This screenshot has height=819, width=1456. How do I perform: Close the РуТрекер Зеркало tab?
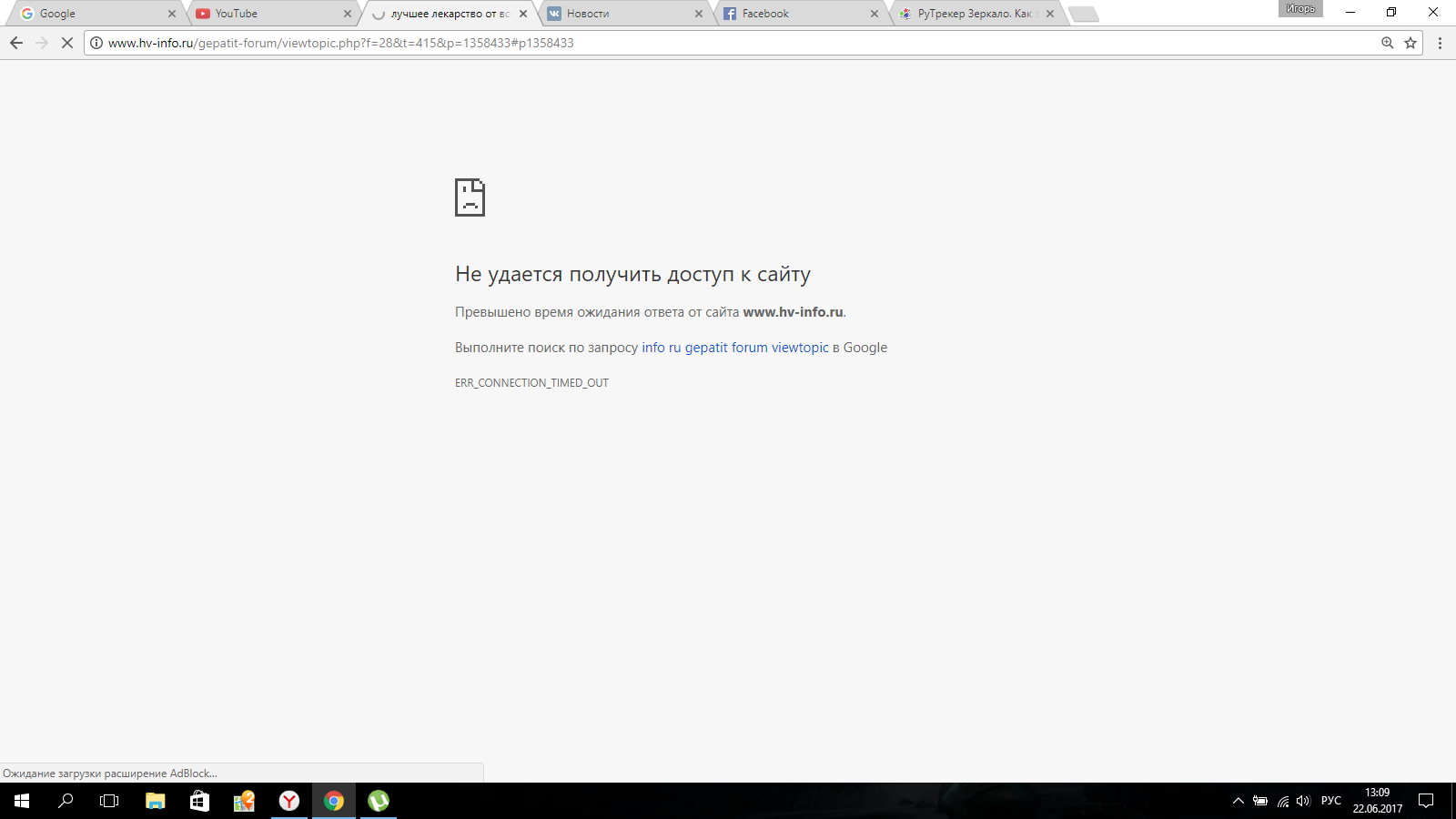1050,14
